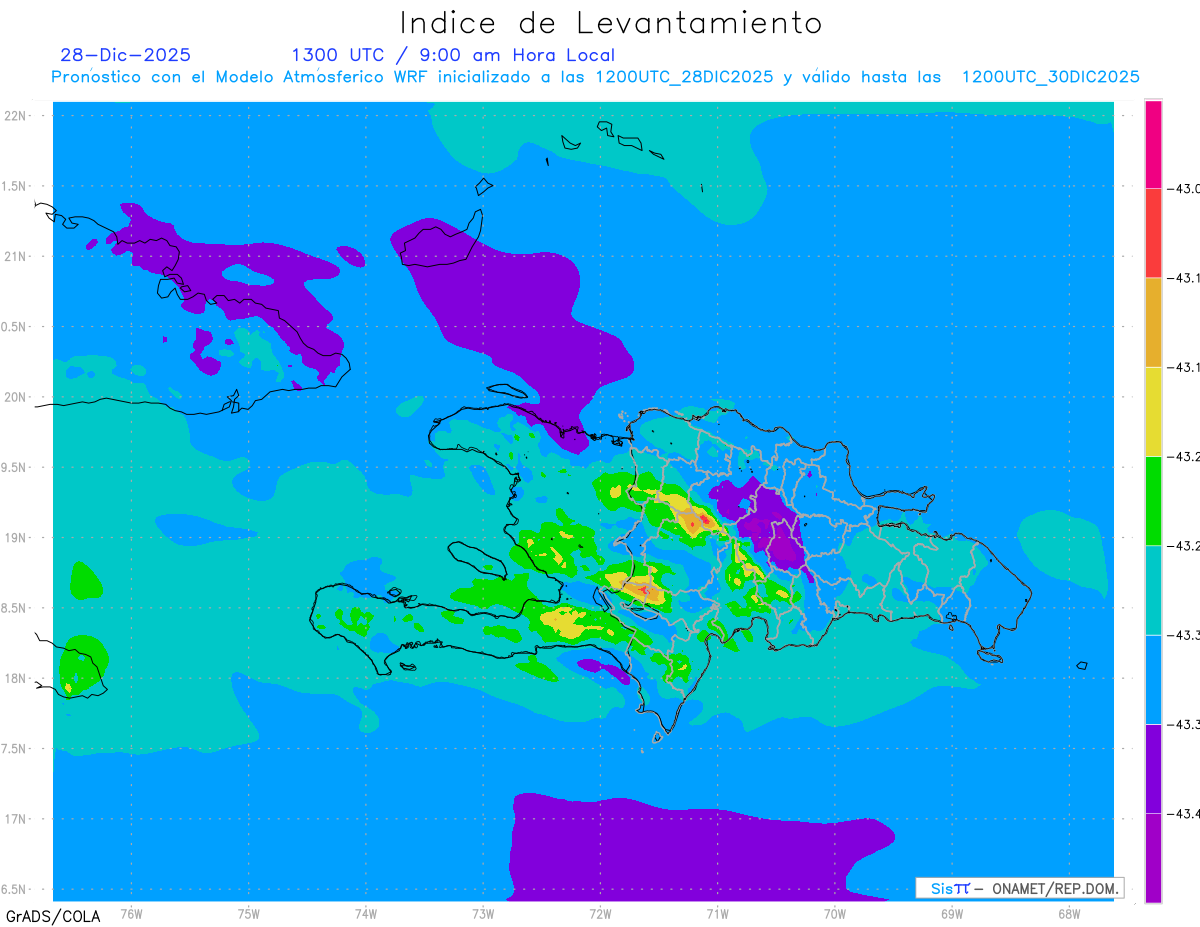1200x927 pixels.
Task: Click the 'ONAMET/REP.DOM.' credit box
Action: coord(1019,888)
